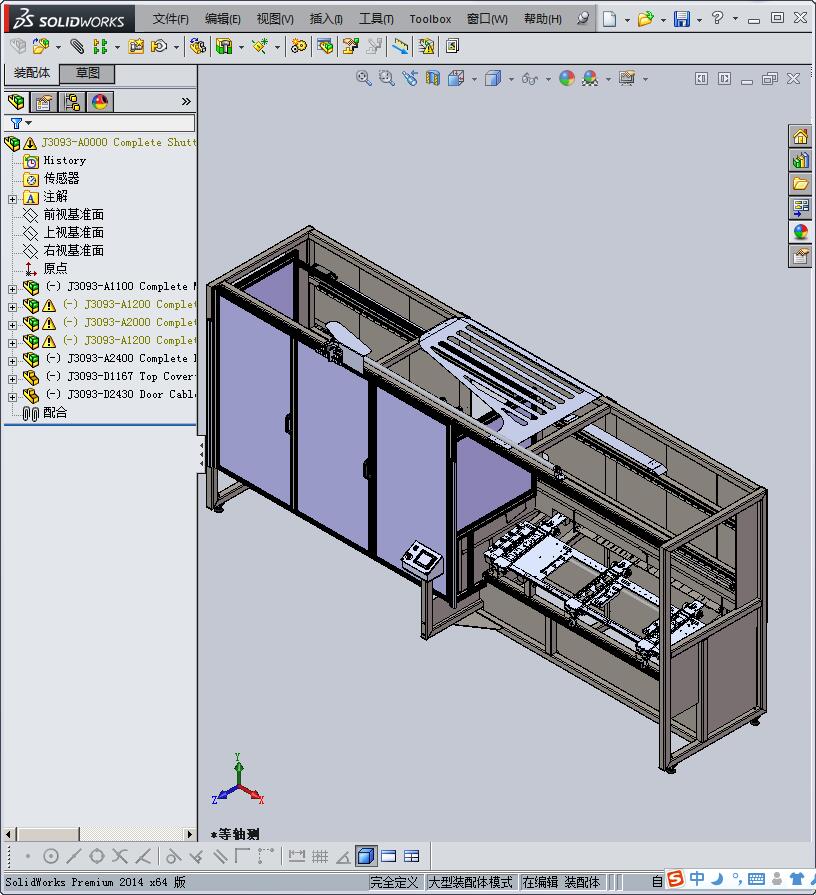Switch to DisplayManager tab icon

coord(100,102)
